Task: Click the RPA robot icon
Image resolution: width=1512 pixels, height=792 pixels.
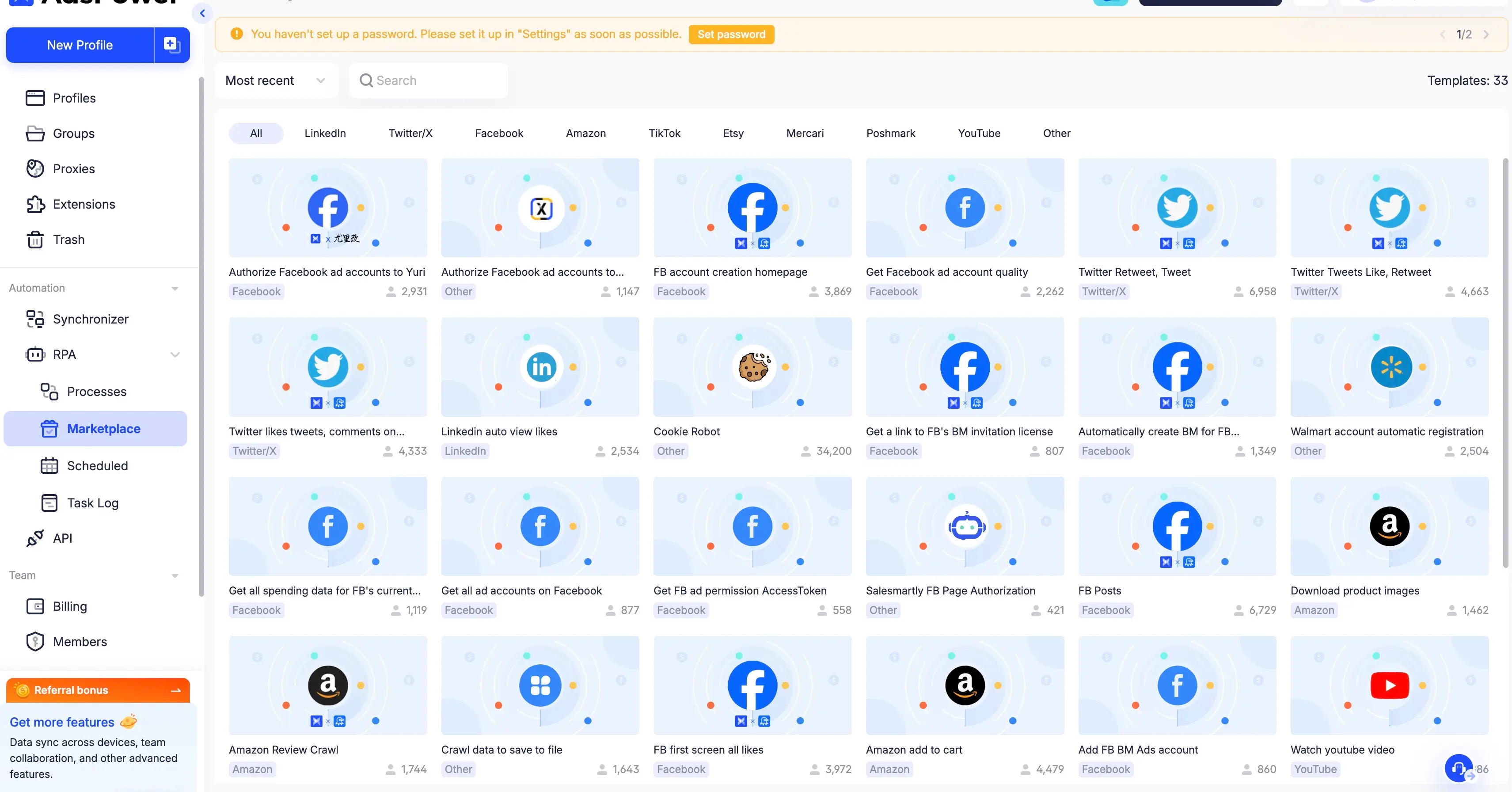Action: (x=34, y=354)
